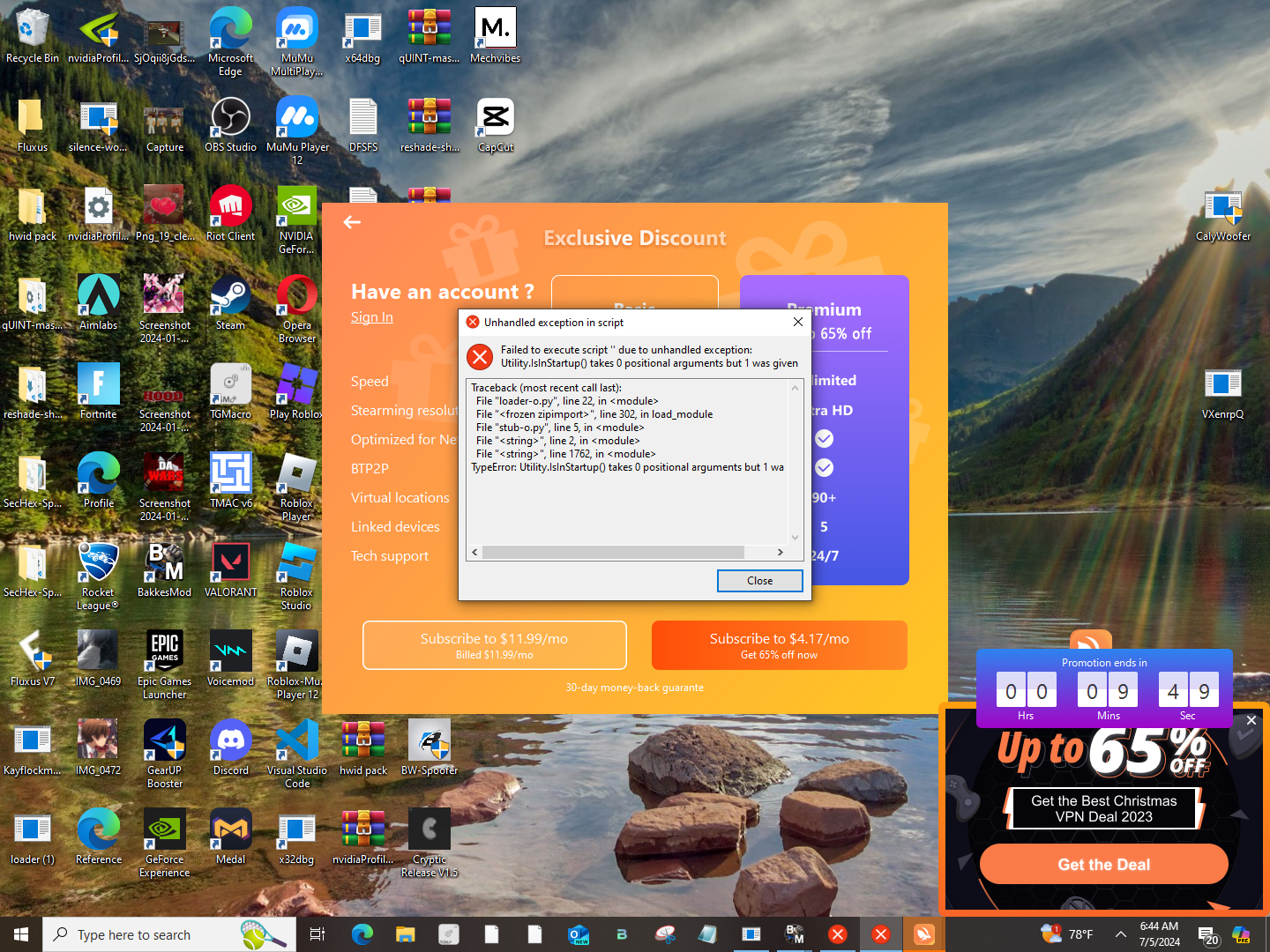Viewport: 1270px width, 952px height.
Task: Dismiss the Christmas VPN deal ad
Action: point(1251,720)
